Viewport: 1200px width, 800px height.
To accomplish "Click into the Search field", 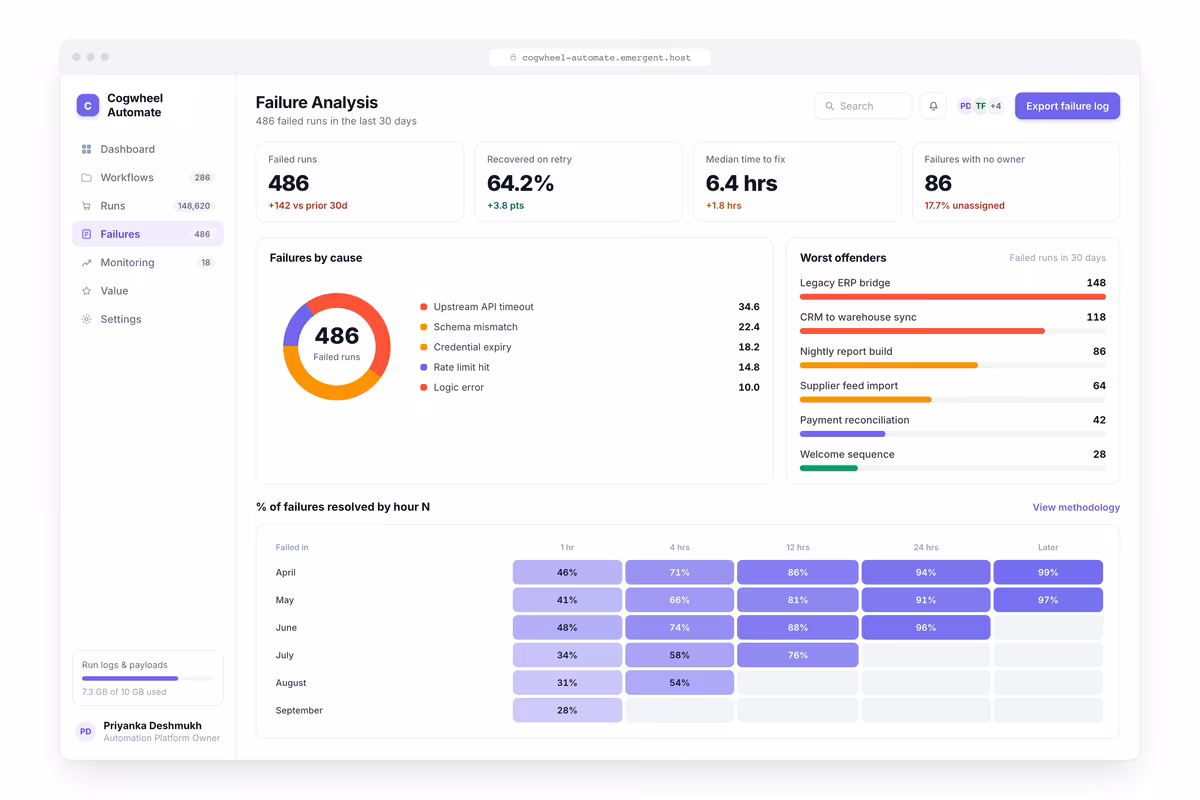I will [x=863, y=106].
